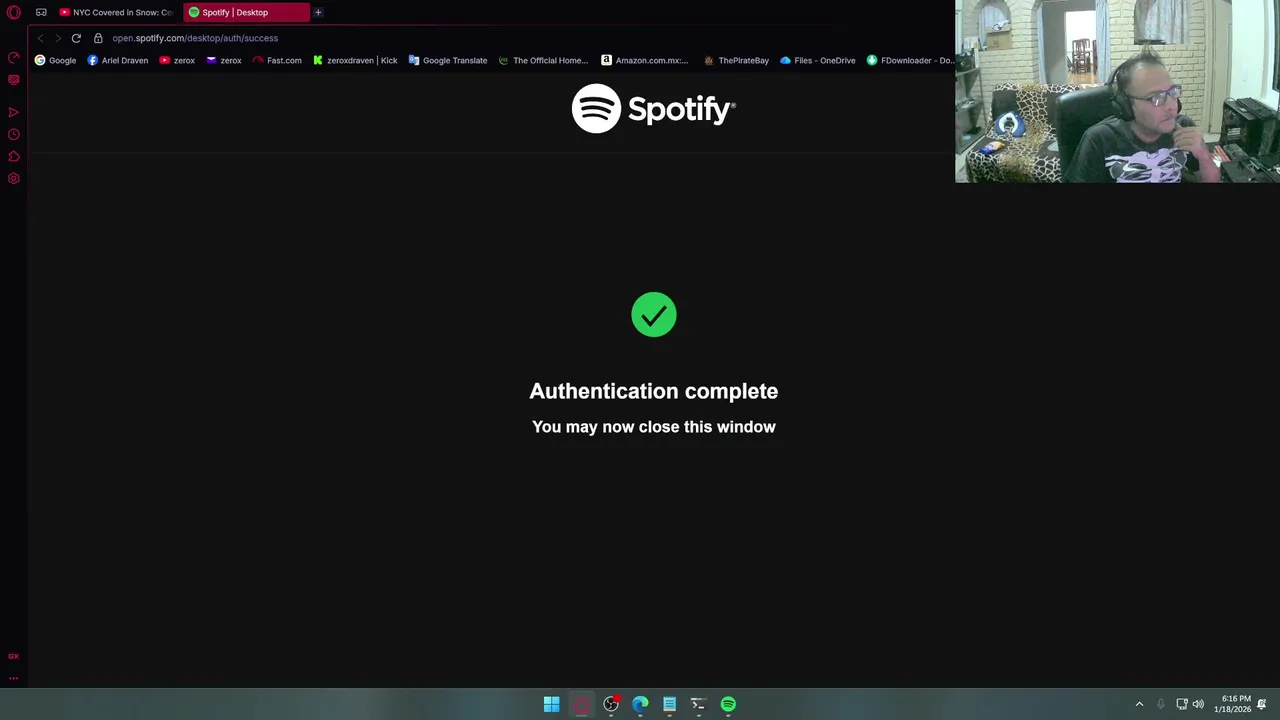Open the three-dots sidebar setup menu
The image size is (1280, 720).
14,678
